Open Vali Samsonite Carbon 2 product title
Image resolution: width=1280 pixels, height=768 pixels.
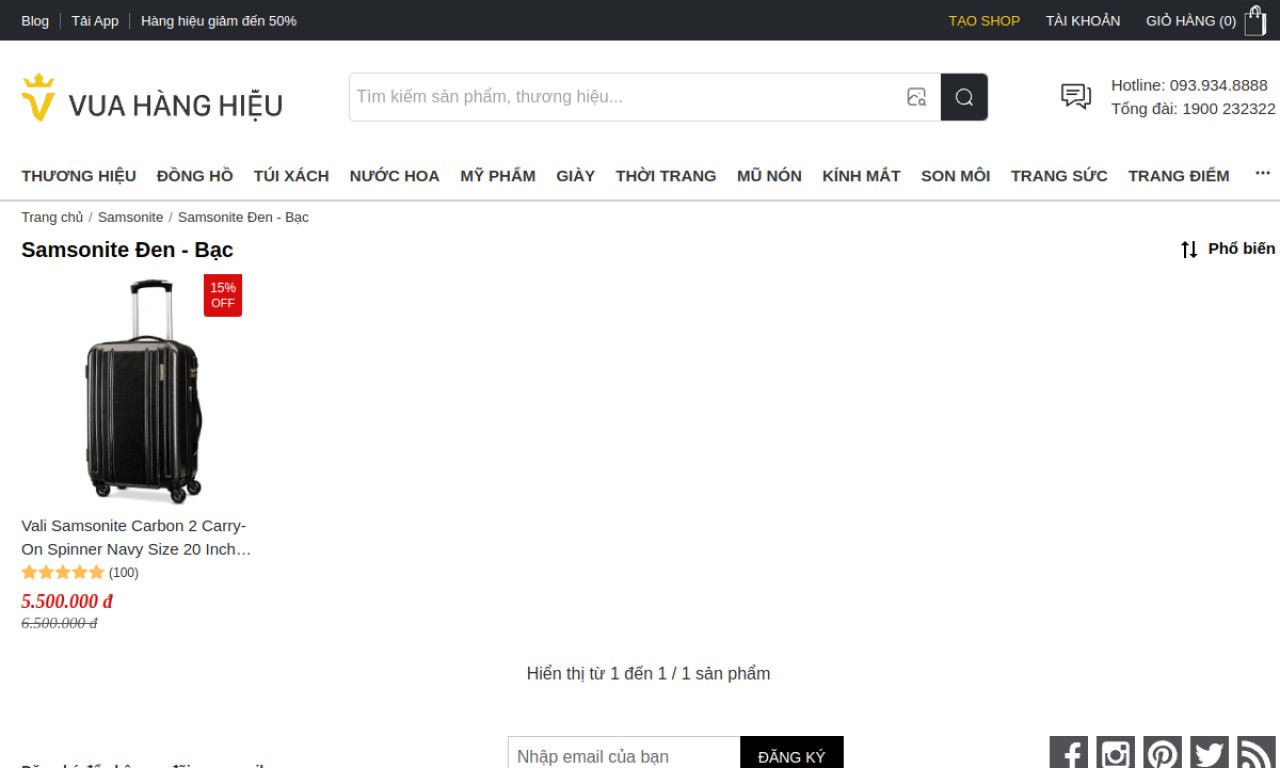point(136,537)
